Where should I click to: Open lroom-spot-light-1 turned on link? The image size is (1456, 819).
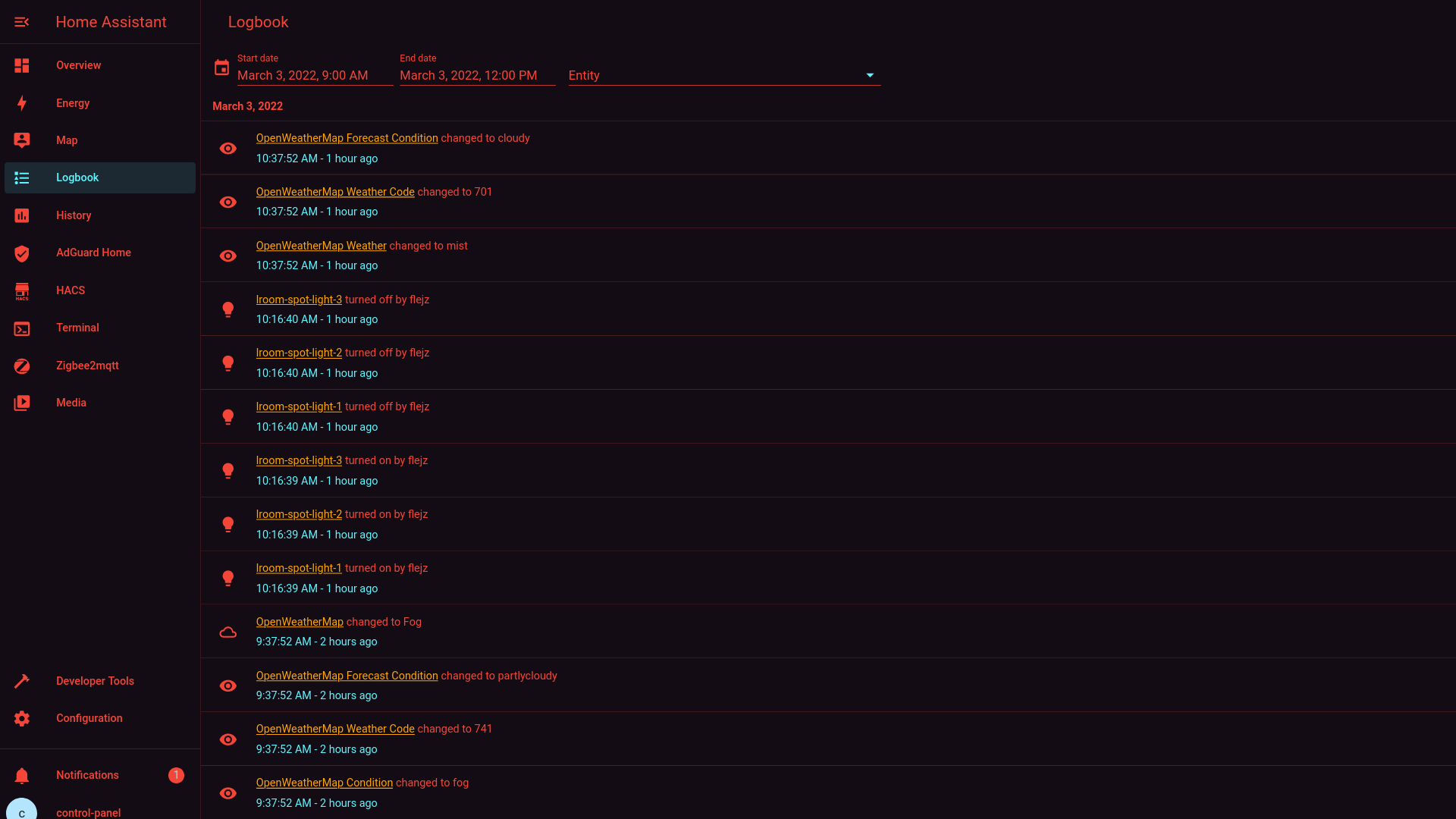[298, 568]
